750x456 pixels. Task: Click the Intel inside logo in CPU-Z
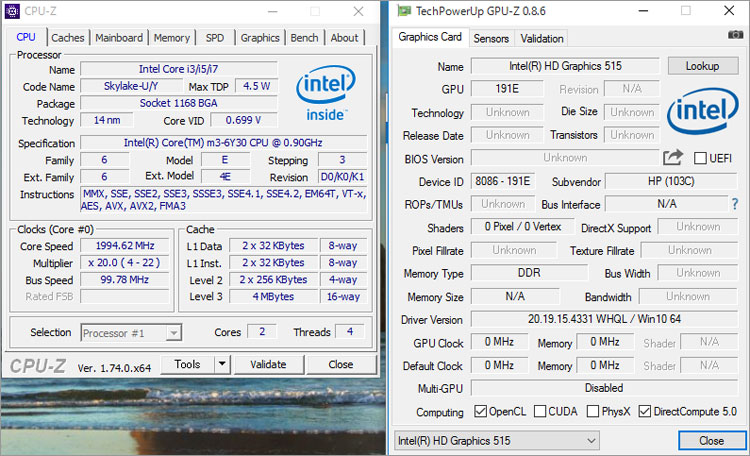click(326, 93)
